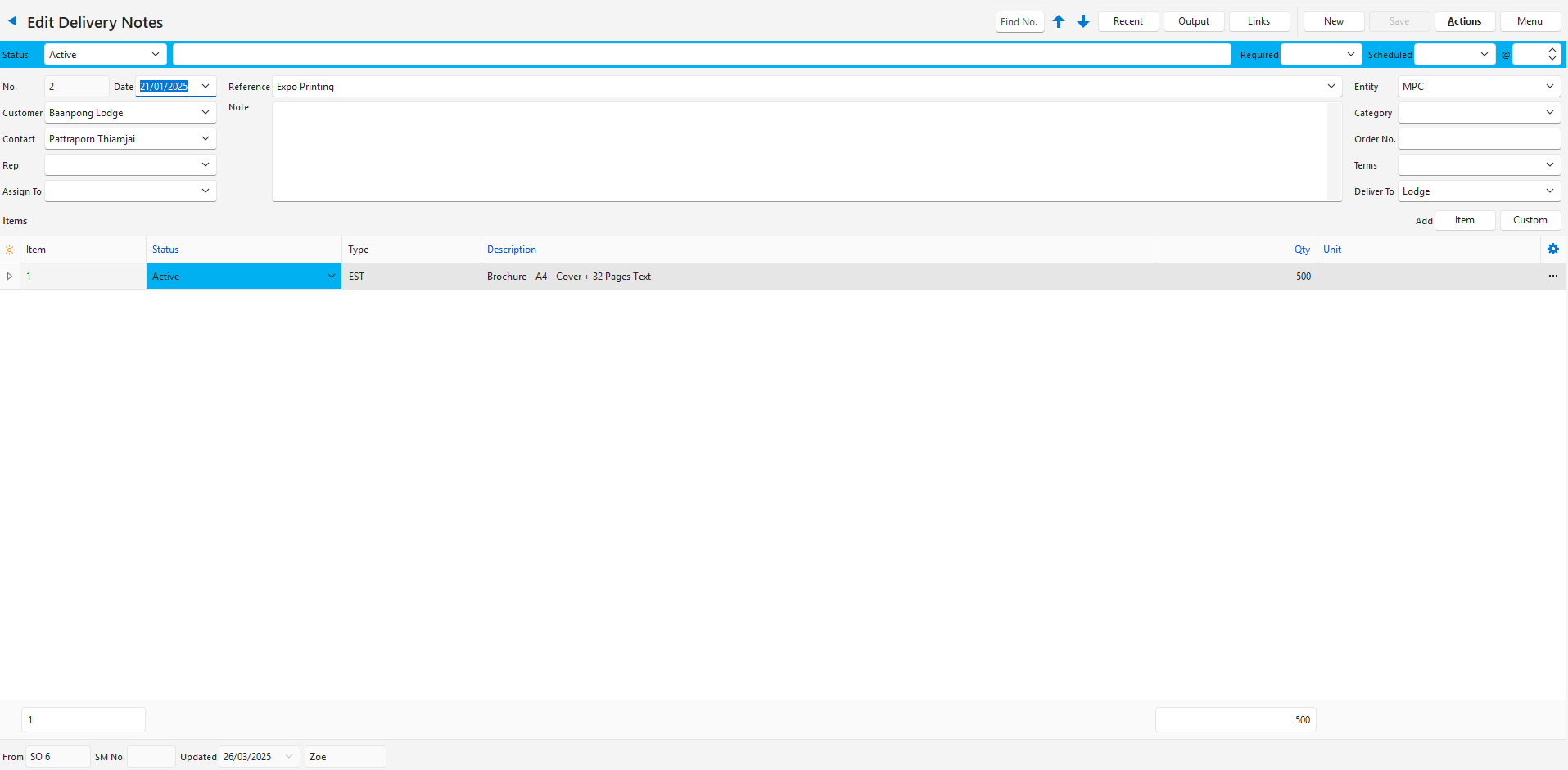Click the blue back arrow beside Edit Delivery Notes
Viewport: 1568px width, 770px height.
click(x=12, y=21)
